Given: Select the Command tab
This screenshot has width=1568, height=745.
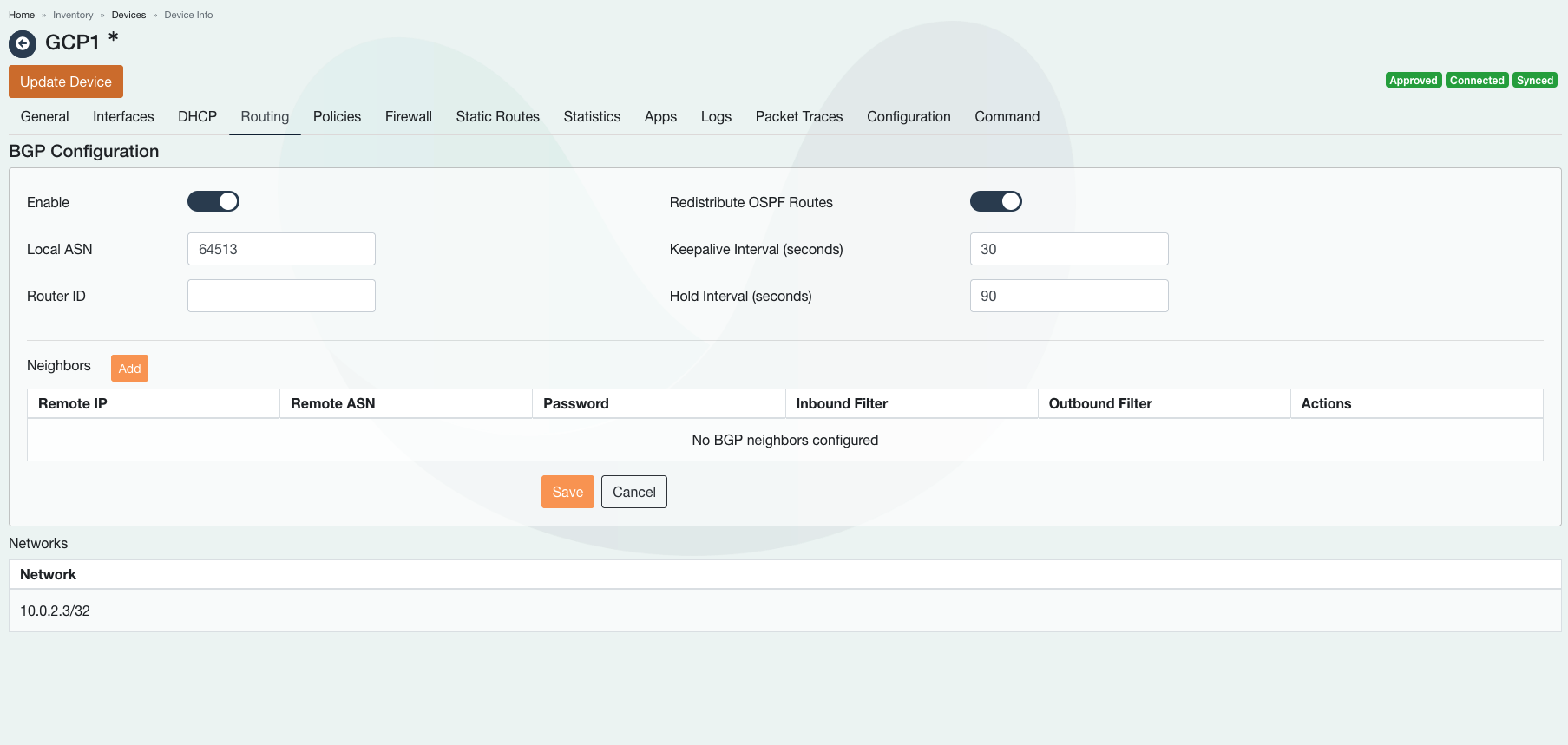Looking at the screenshot, I should click(x=1007, y=116).
